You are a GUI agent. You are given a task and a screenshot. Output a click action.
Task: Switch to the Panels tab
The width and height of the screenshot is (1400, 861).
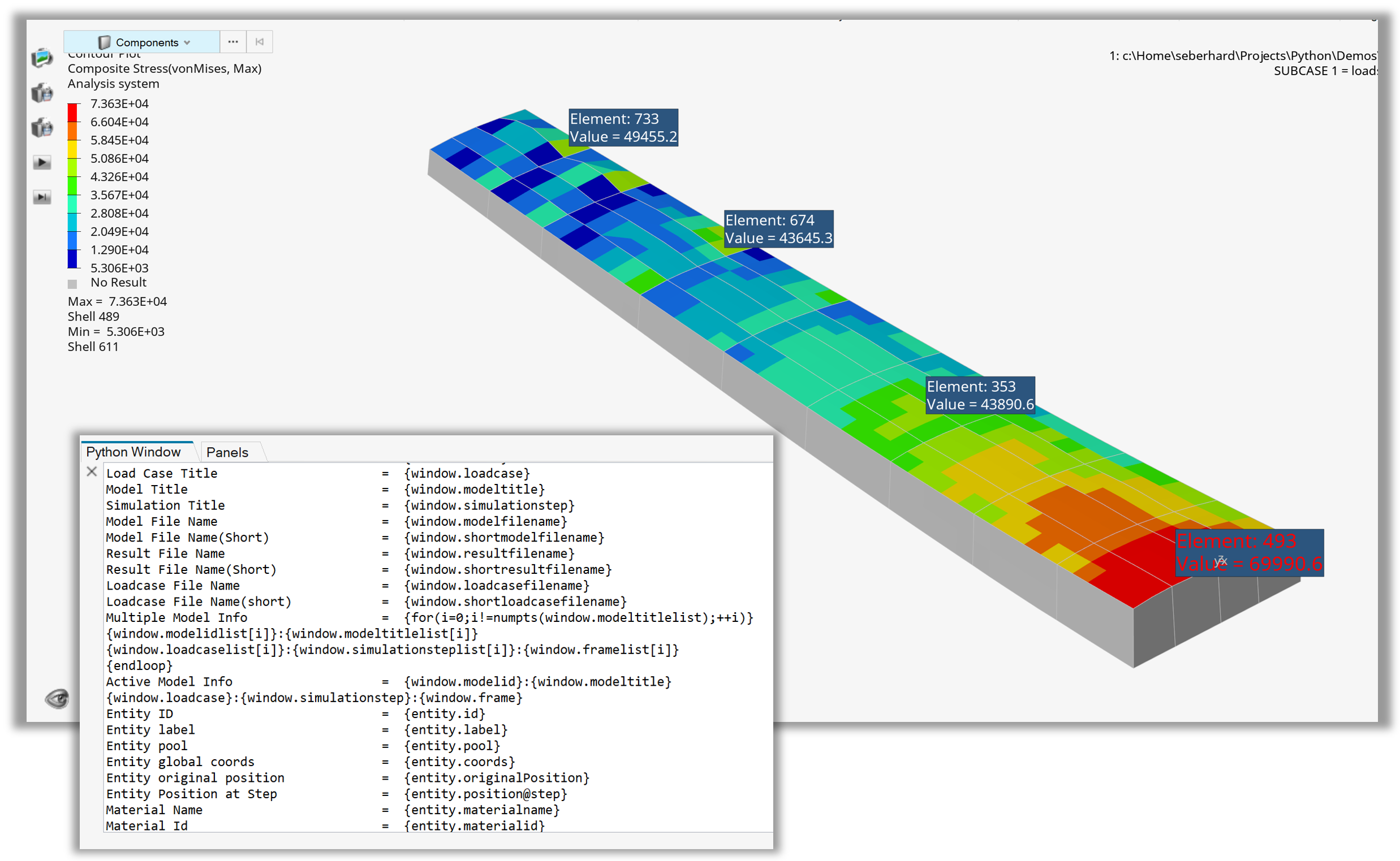227,452
